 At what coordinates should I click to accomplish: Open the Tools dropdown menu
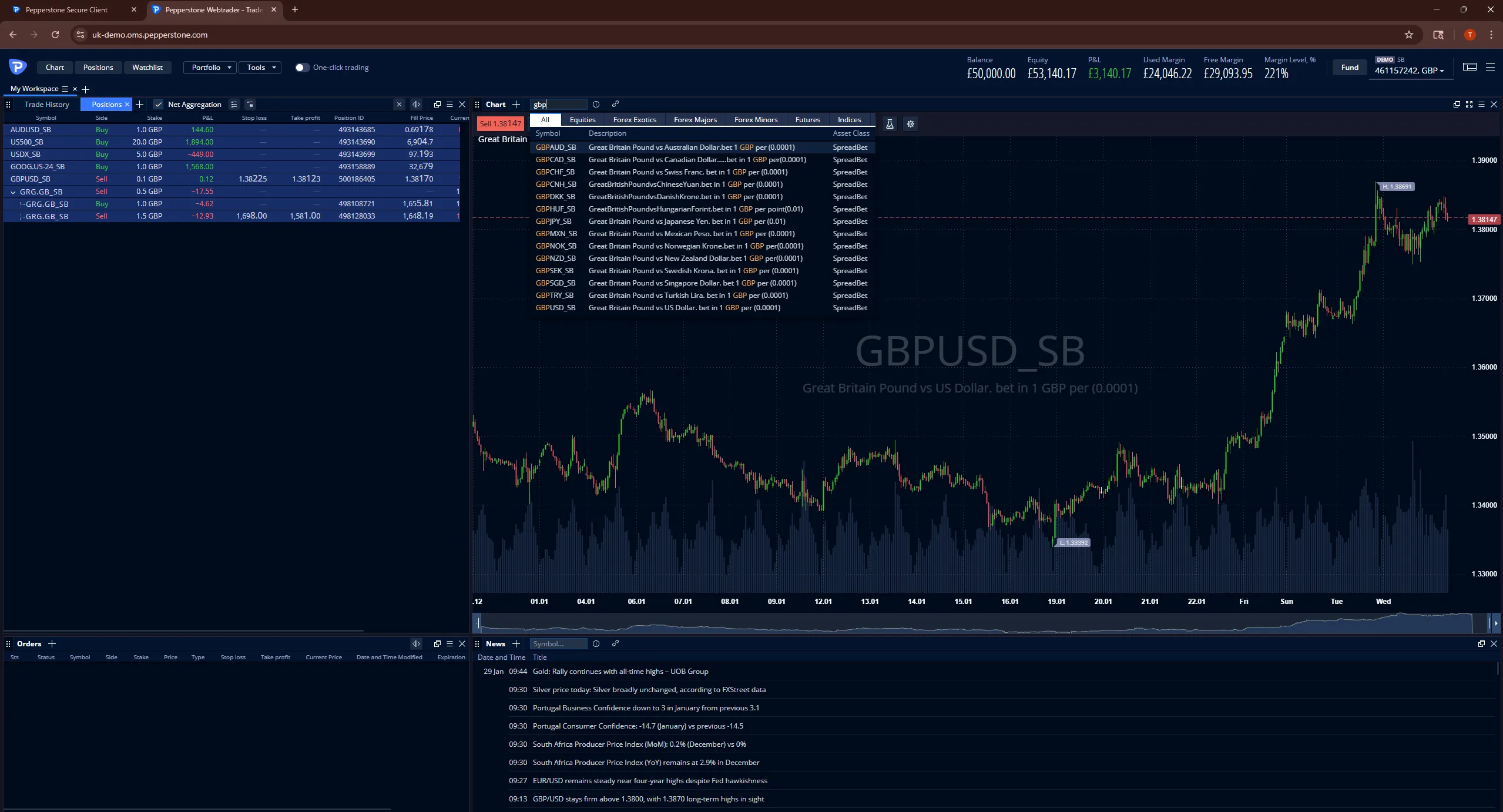(260, 68)
